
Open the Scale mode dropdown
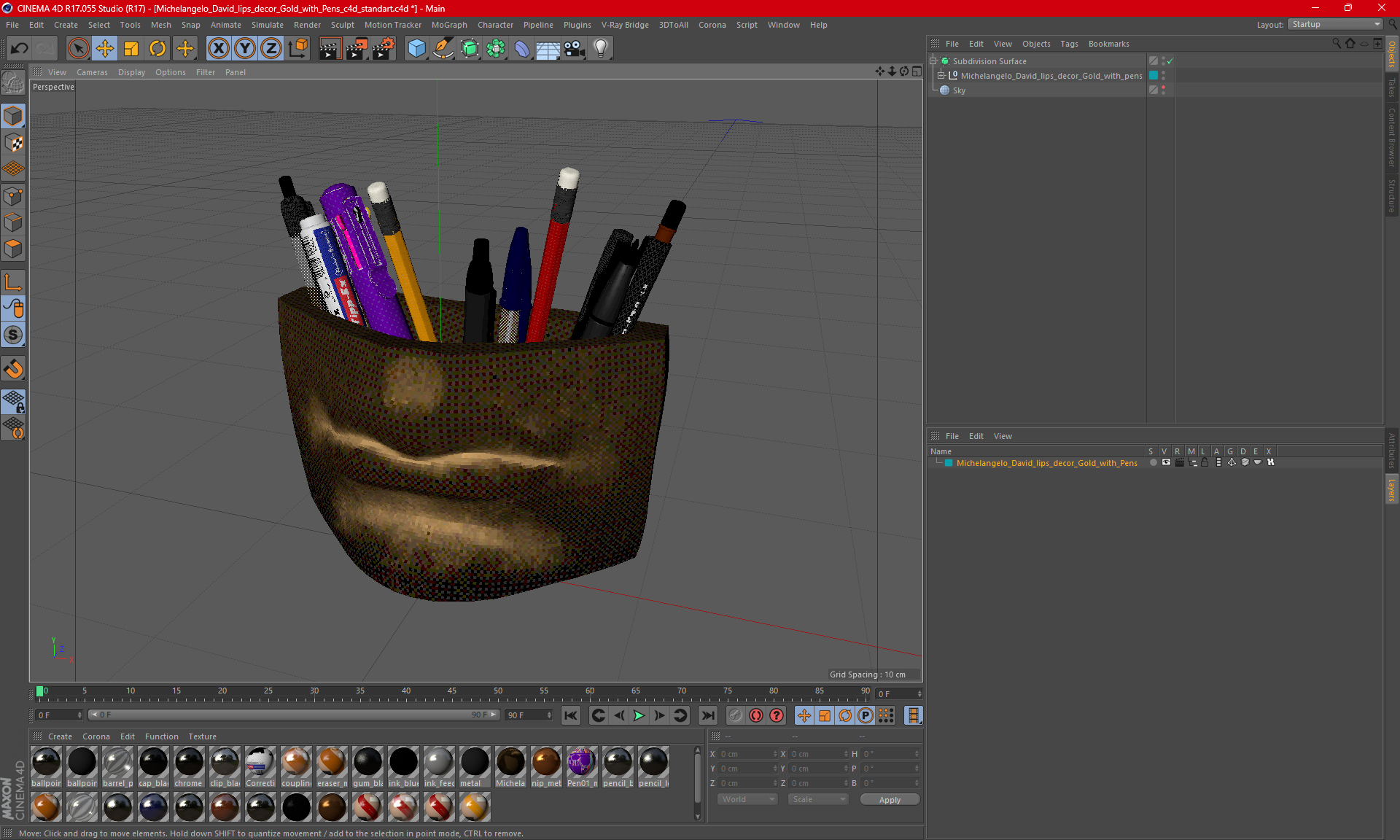819,799
